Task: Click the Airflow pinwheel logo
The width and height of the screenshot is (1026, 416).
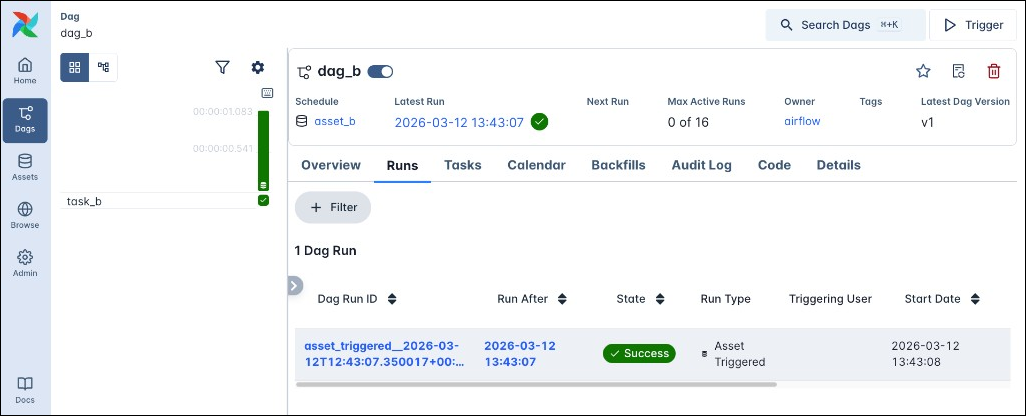Action: click(x=25, y=25)
